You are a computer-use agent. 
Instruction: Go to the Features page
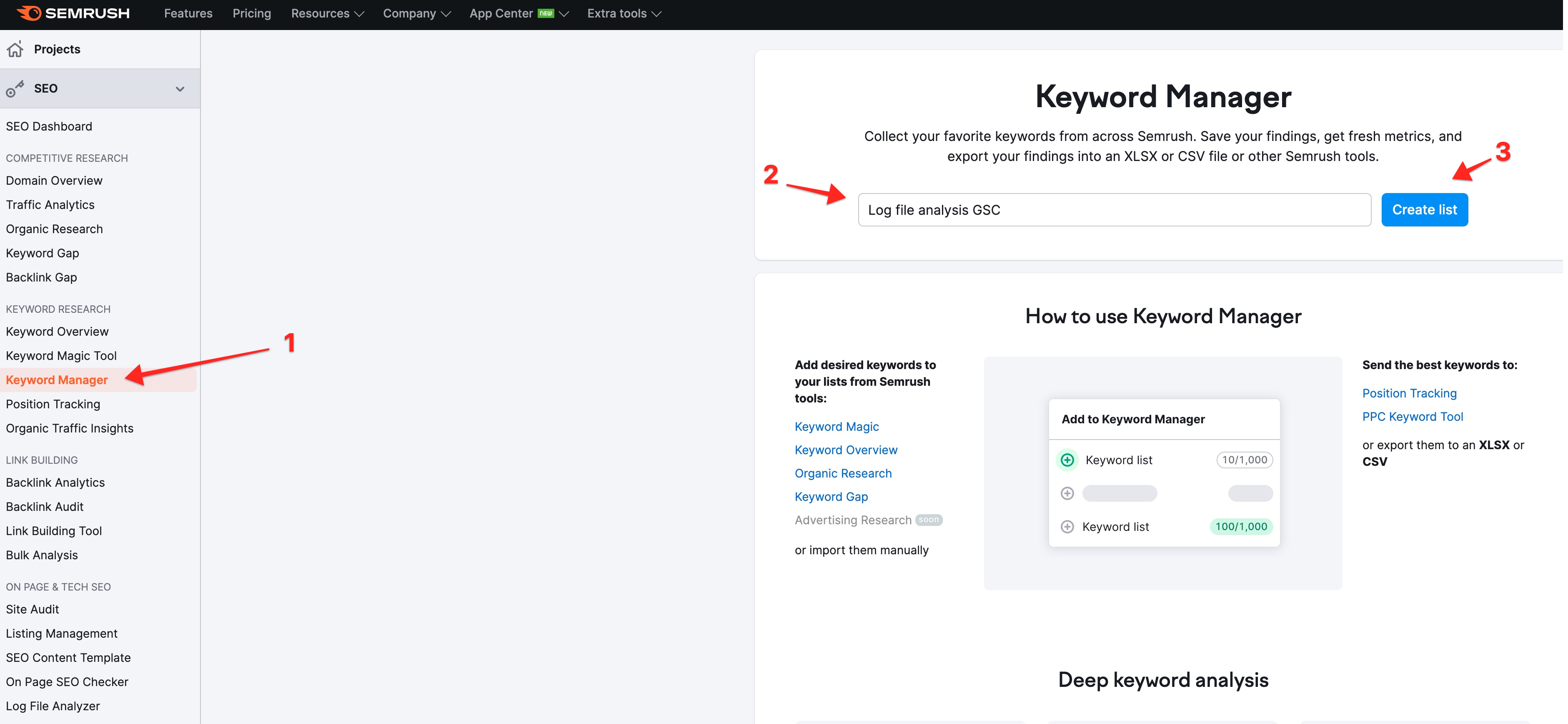click(x=188, y=13)
